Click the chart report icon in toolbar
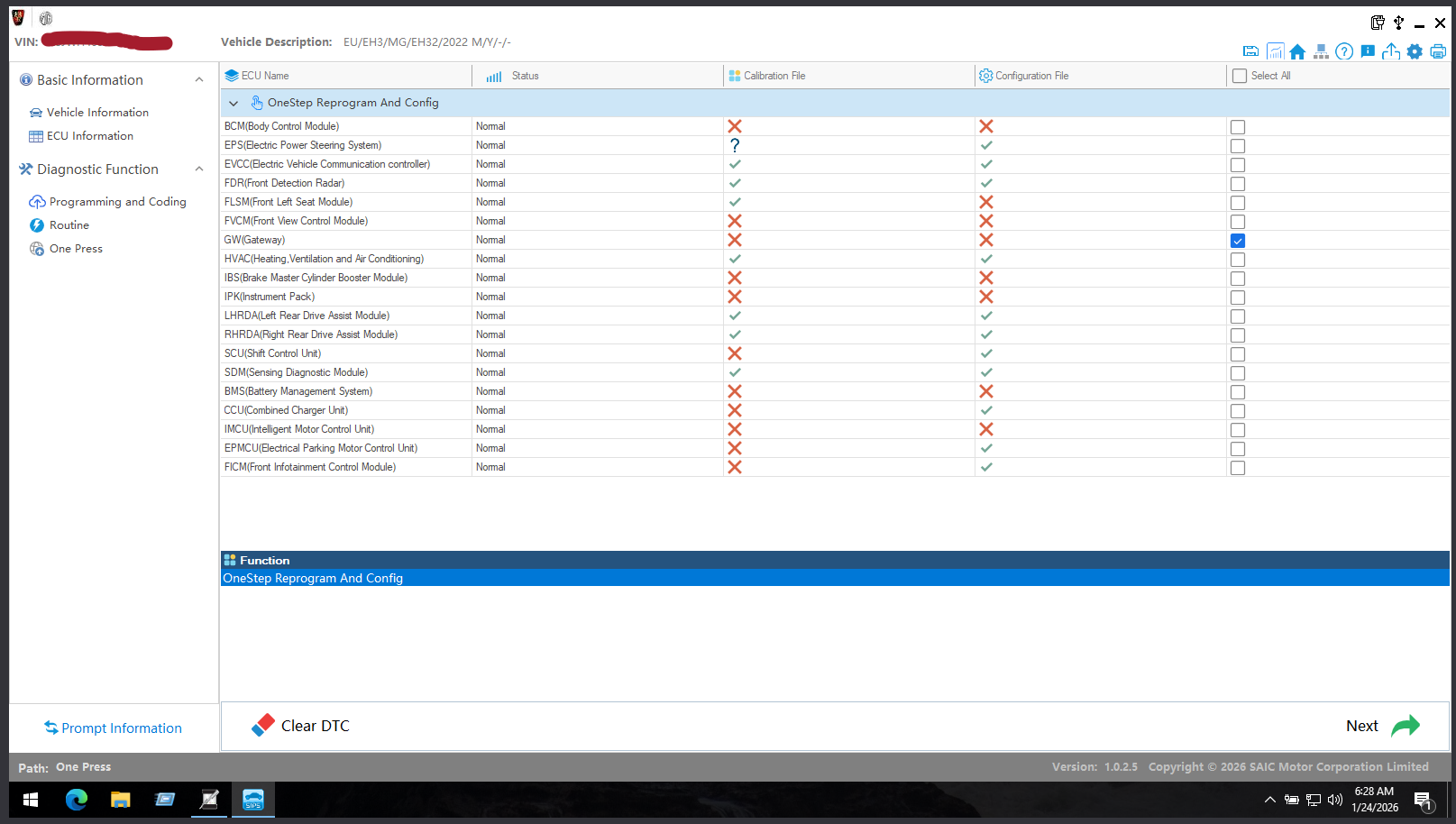 pos(1275,51)
